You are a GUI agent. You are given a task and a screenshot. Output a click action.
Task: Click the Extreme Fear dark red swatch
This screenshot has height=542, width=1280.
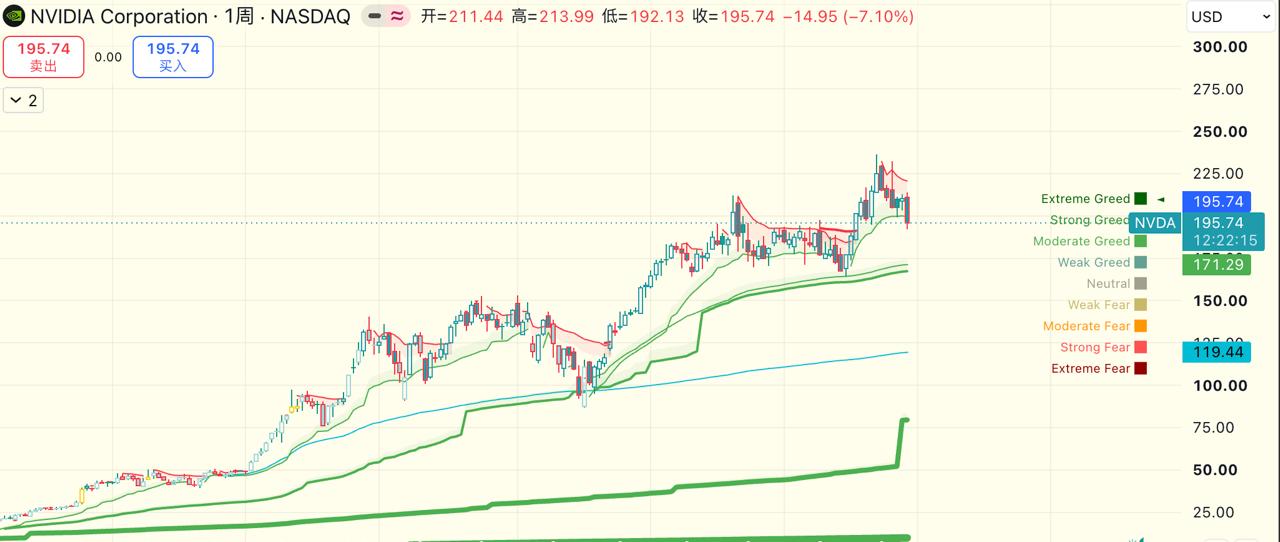pos(1140,369)
